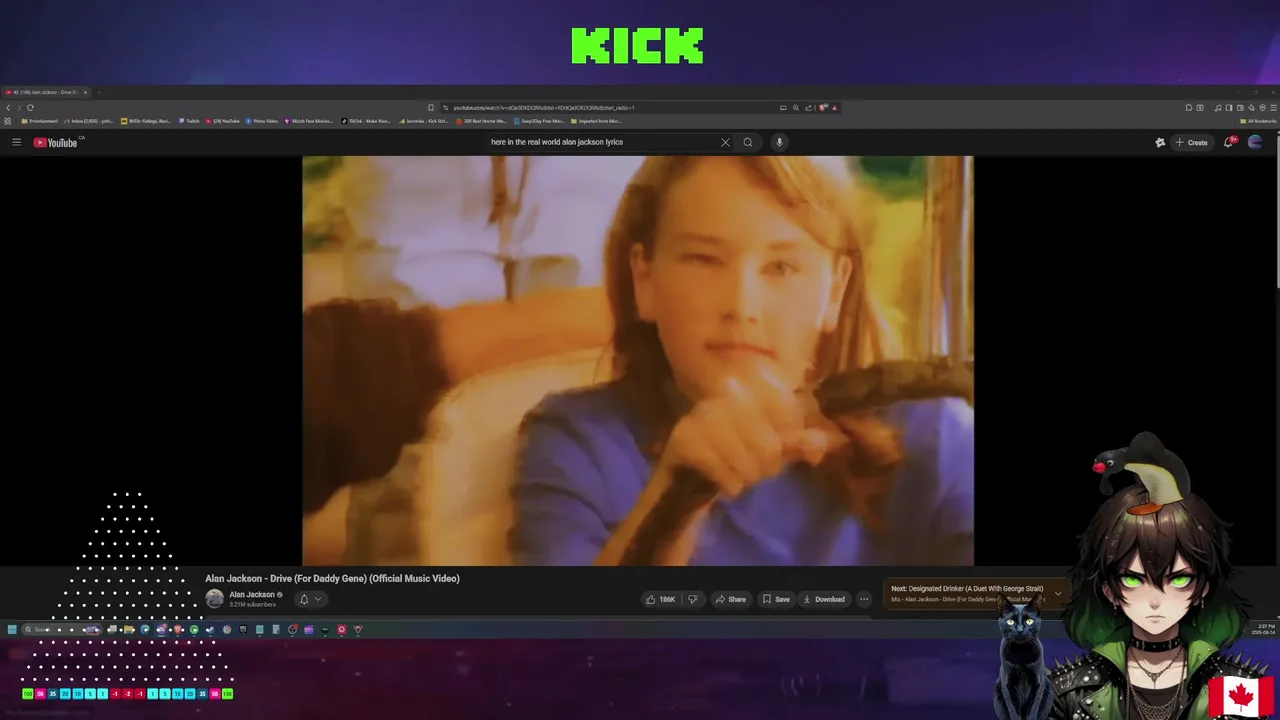Open the Prime Video bookmark
The width and height of the screenshot is (1280, 720).
[262, 121]
